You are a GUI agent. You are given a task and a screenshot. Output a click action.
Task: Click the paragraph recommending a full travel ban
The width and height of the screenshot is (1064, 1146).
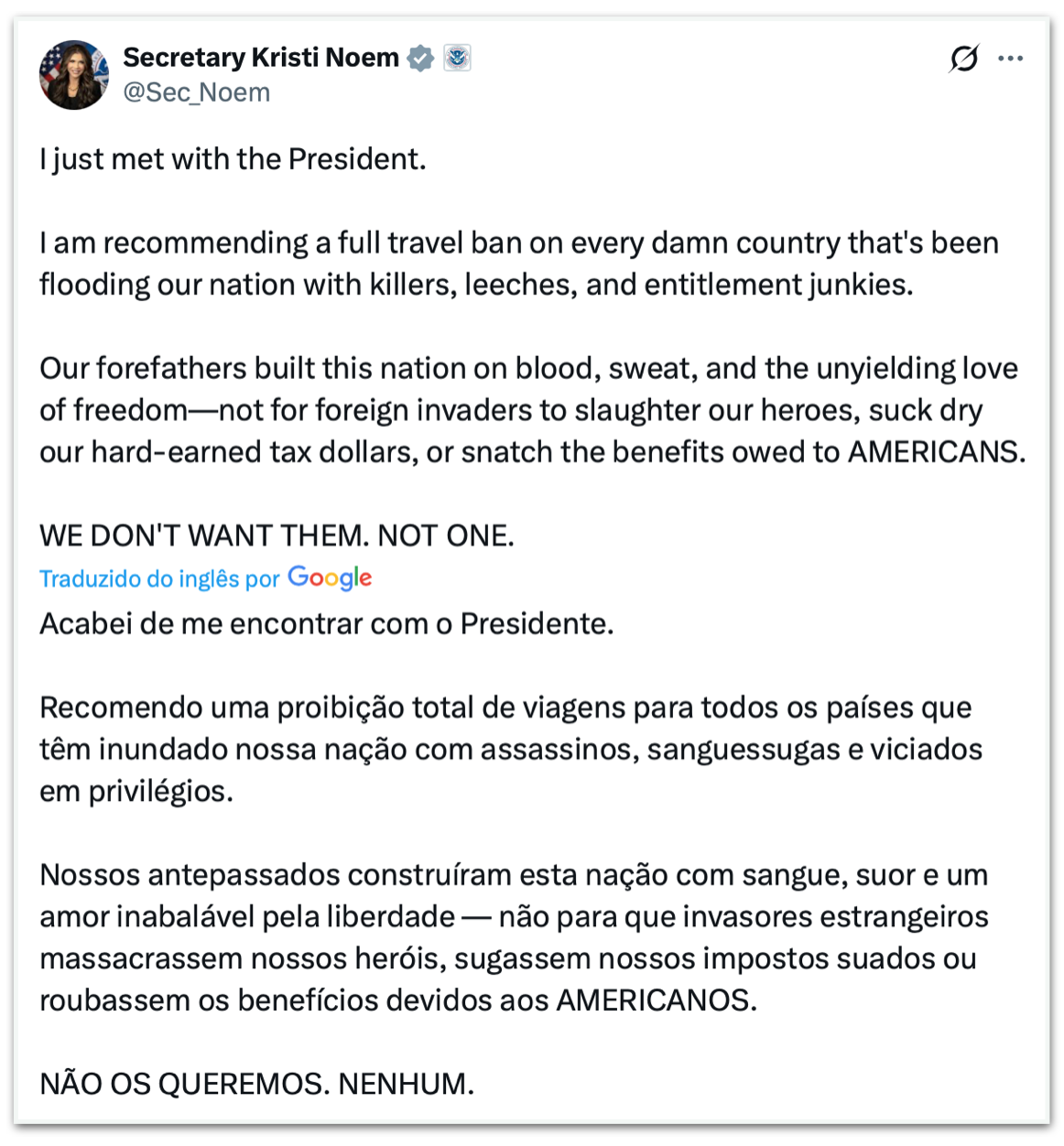click(x=518, y=264)
